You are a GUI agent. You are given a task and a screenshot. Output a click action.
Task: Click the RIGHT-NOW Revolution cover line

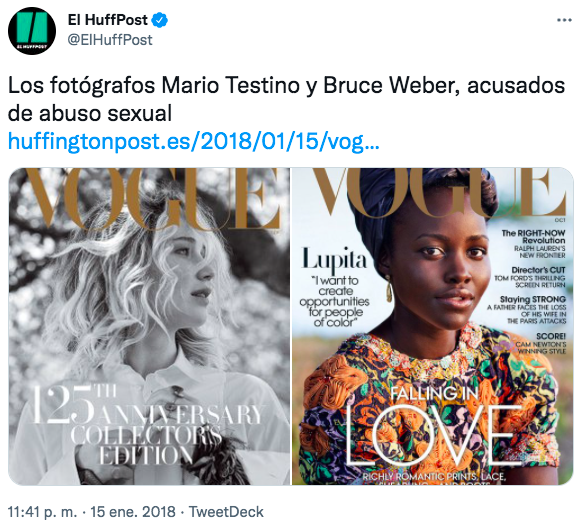tap(533, 244)
